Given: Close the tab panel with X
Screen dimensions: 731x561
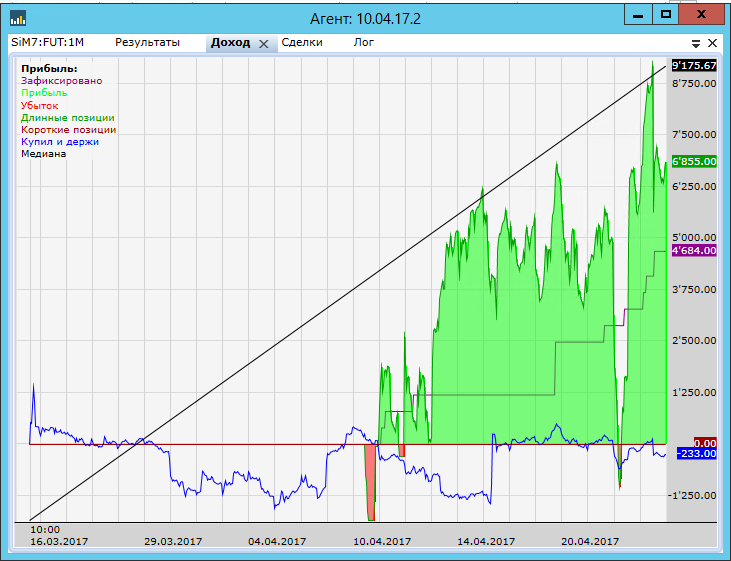Looking at the screenshot, I should pyautogui.click(x=712, y=43).
